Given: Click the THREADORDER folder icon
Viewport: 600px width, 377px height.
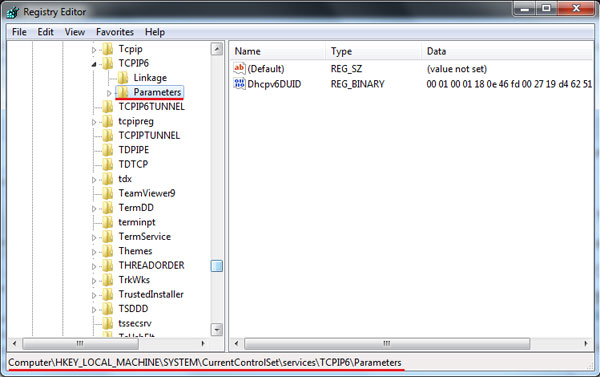Looking at the screenshot, I should (x=108, y=265).
